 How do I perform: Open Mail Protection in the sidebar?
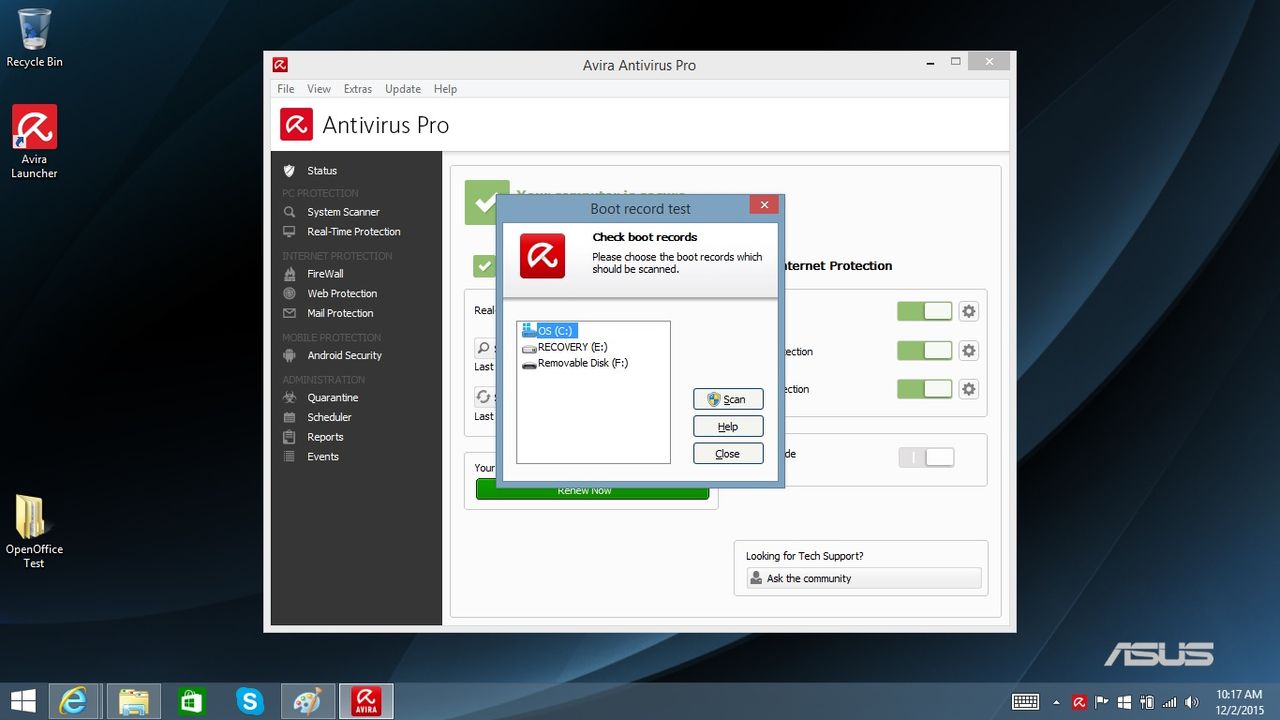(x=329, y=313)
